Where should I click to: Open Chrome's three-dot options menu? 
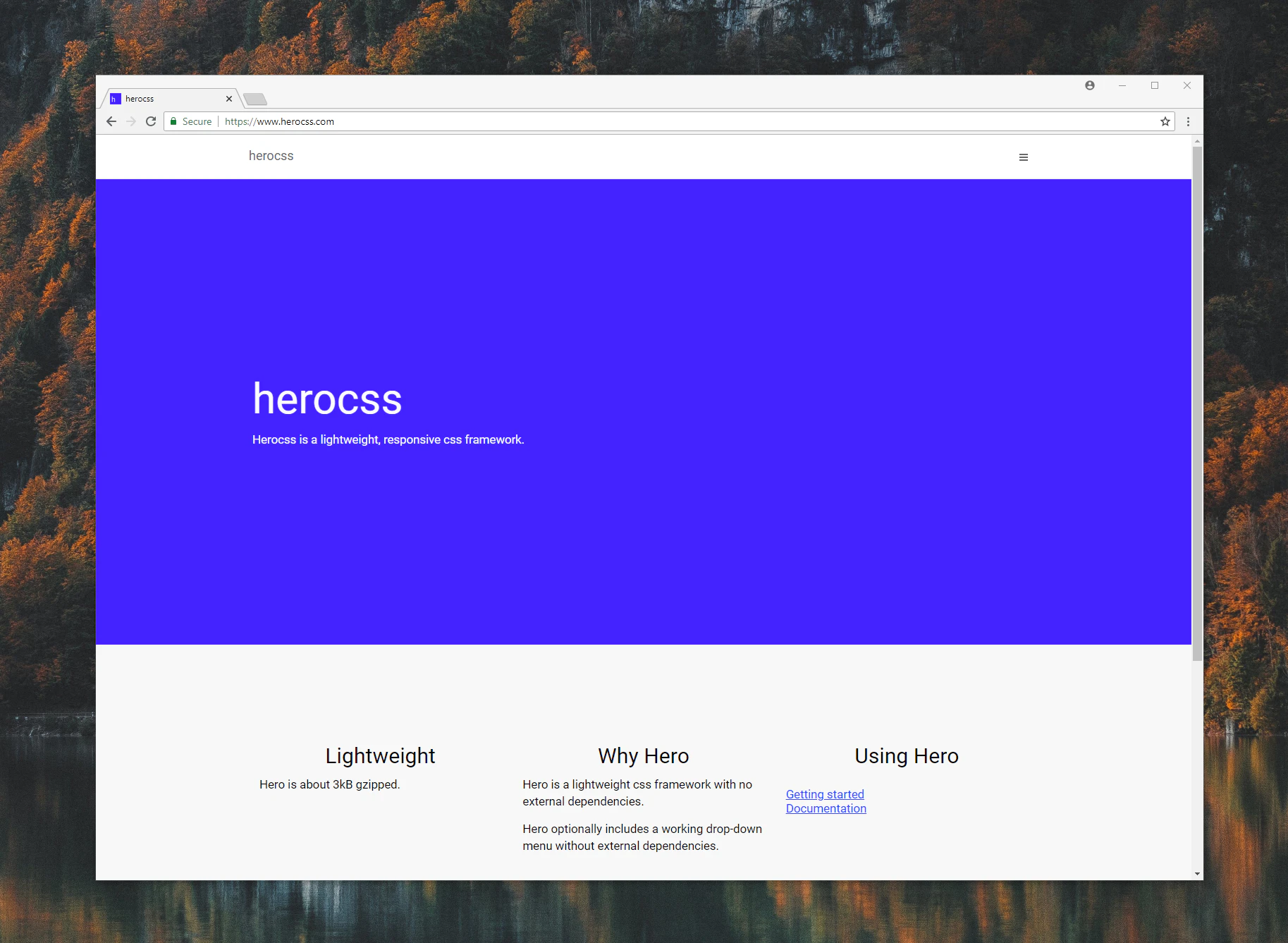[x=1188, y=121]
